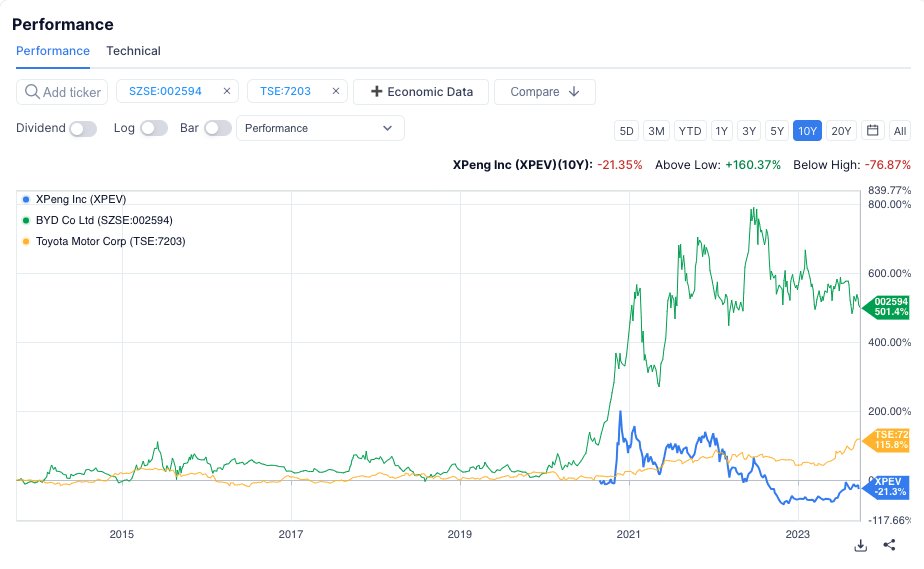
Task: Expand the Compare dropdown
Action: tap(544, 92)
